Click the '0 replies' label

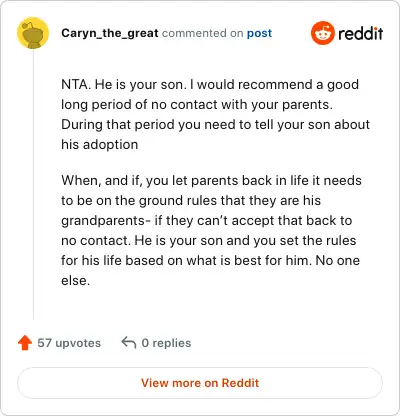(x=166, y=343)
